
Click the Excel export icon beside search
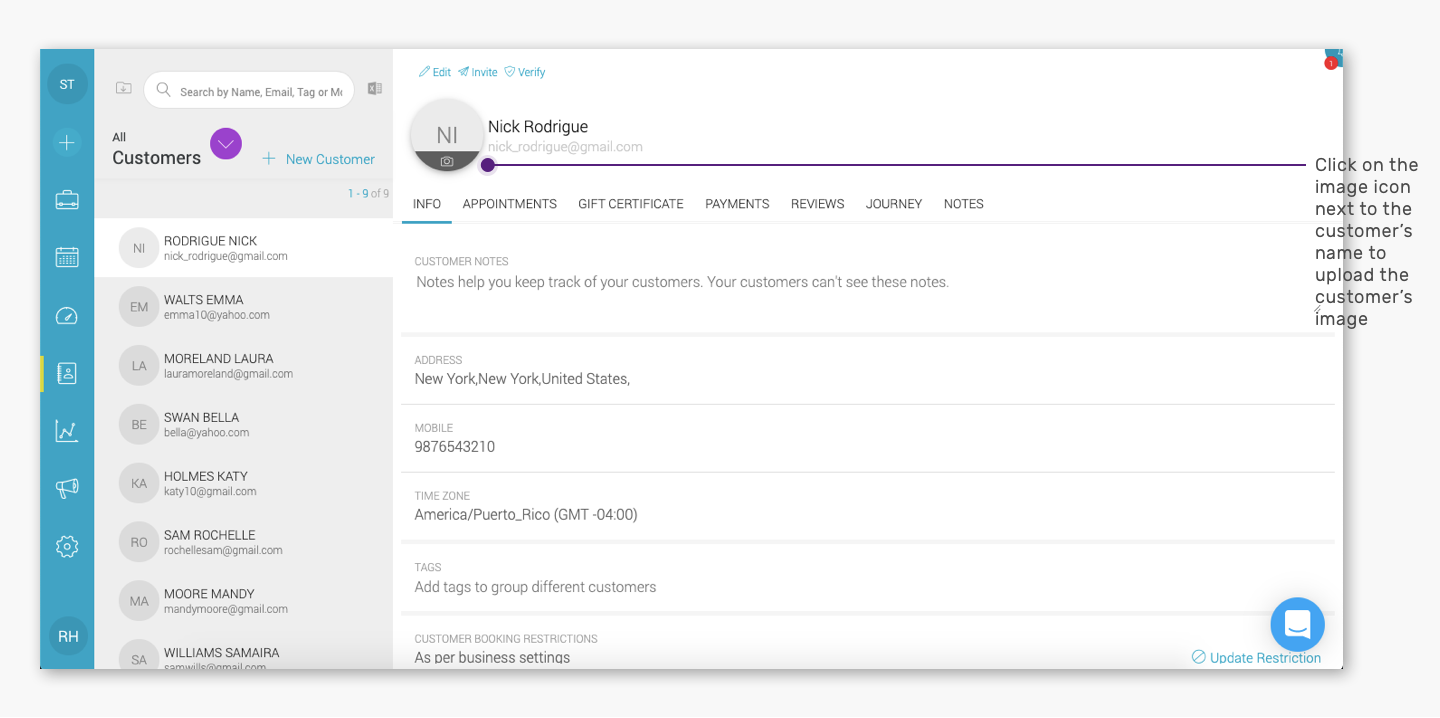point(375,88)
